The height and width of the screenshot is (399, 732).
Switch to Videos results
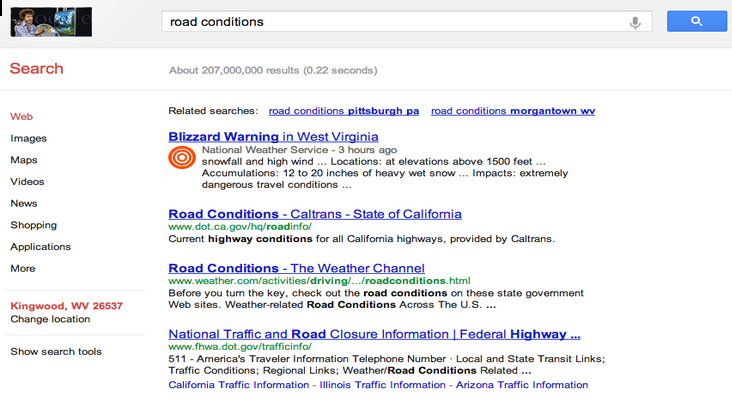click(x=27, y=182)
